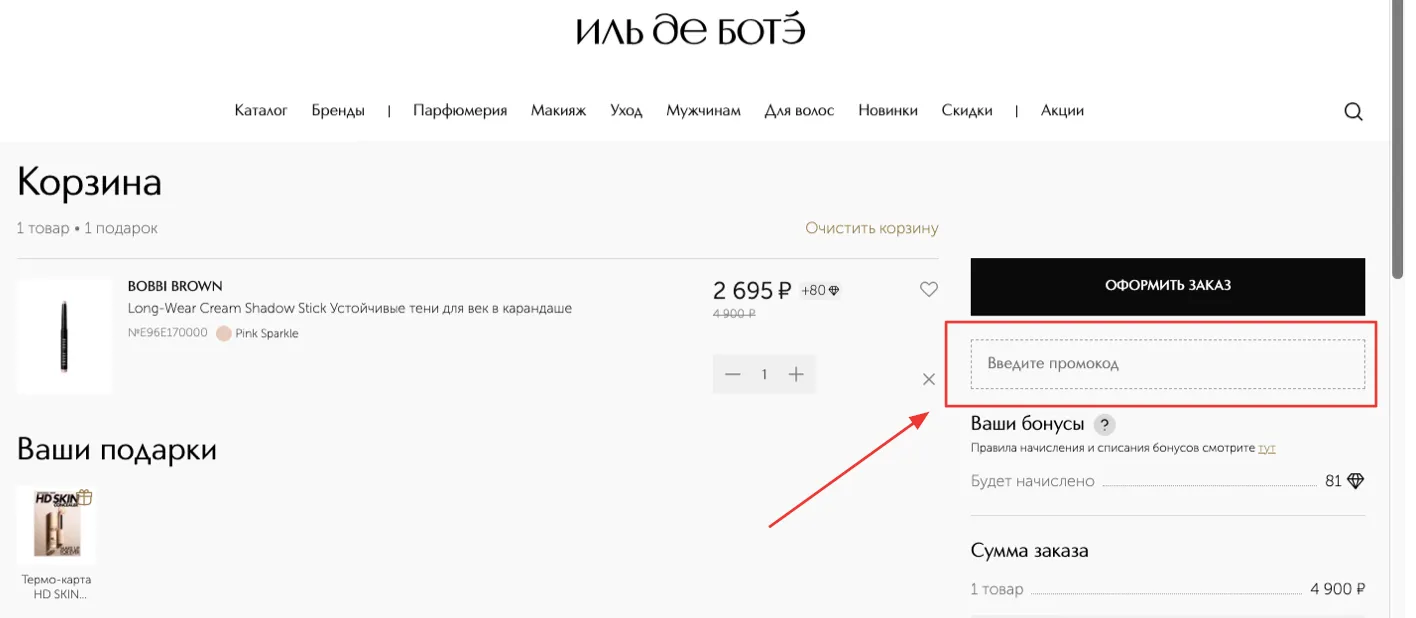Screen dimensions: 1416x618
Task: Go to Парфюмерия section
Action: [460, 110]
